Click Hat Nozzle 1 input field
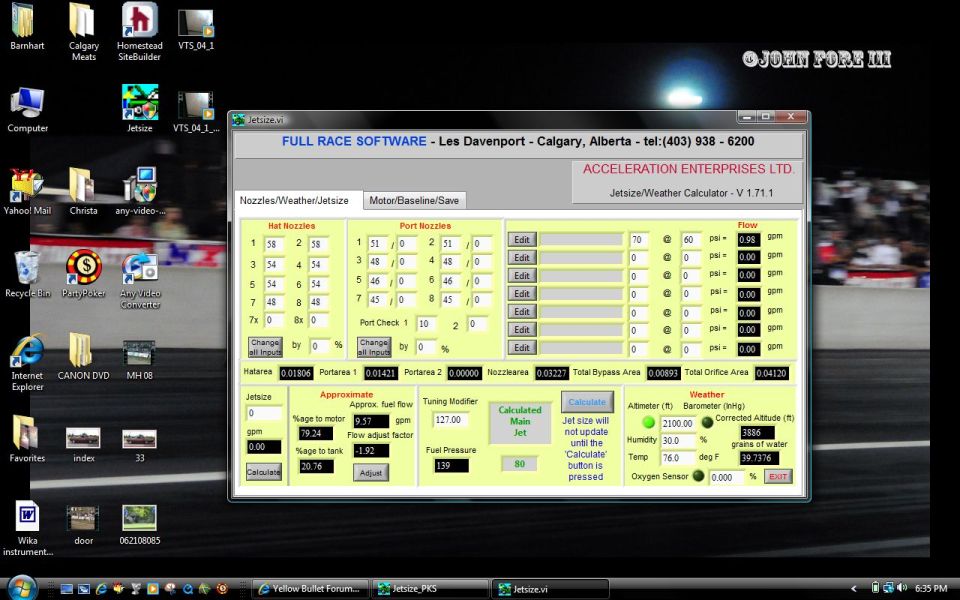Screen dimensions: 960x600 click(274, 244)
